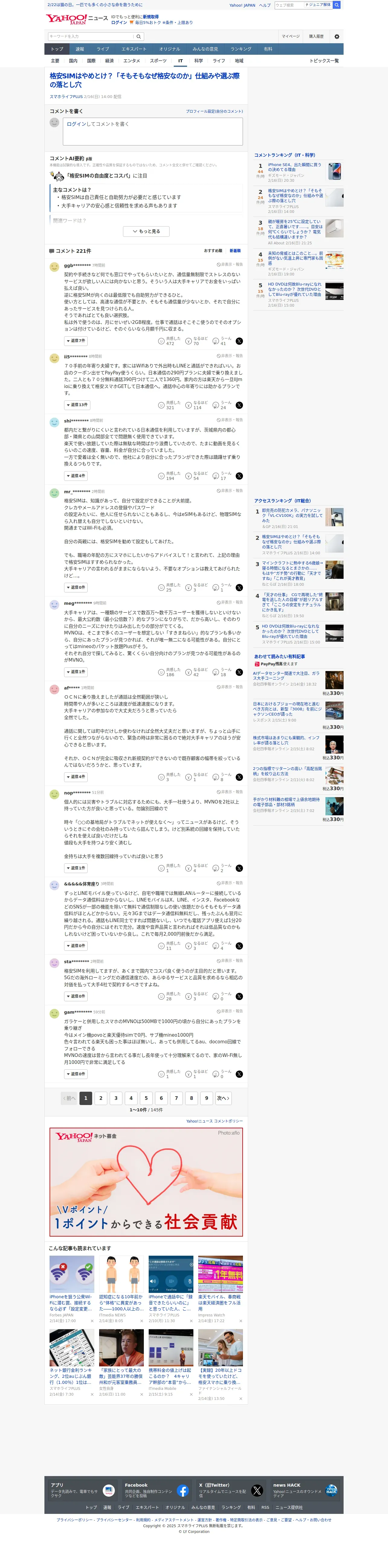Click the Yahoo! JAPAN News logo
Screen dimensions: 388x1568
click(x=76, y=19)
